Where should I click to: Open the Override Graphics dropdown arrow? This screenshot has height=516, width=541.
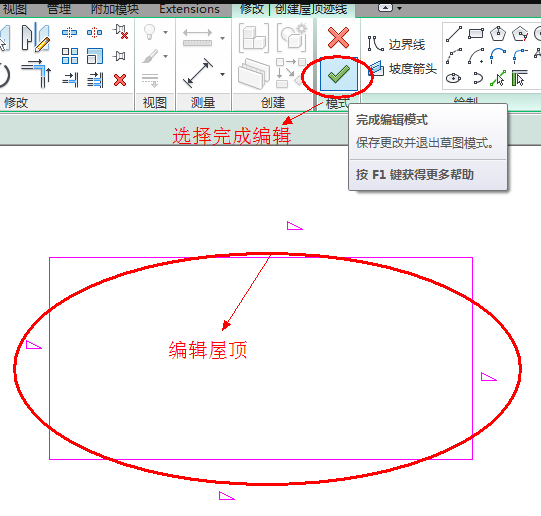point(165,56)
